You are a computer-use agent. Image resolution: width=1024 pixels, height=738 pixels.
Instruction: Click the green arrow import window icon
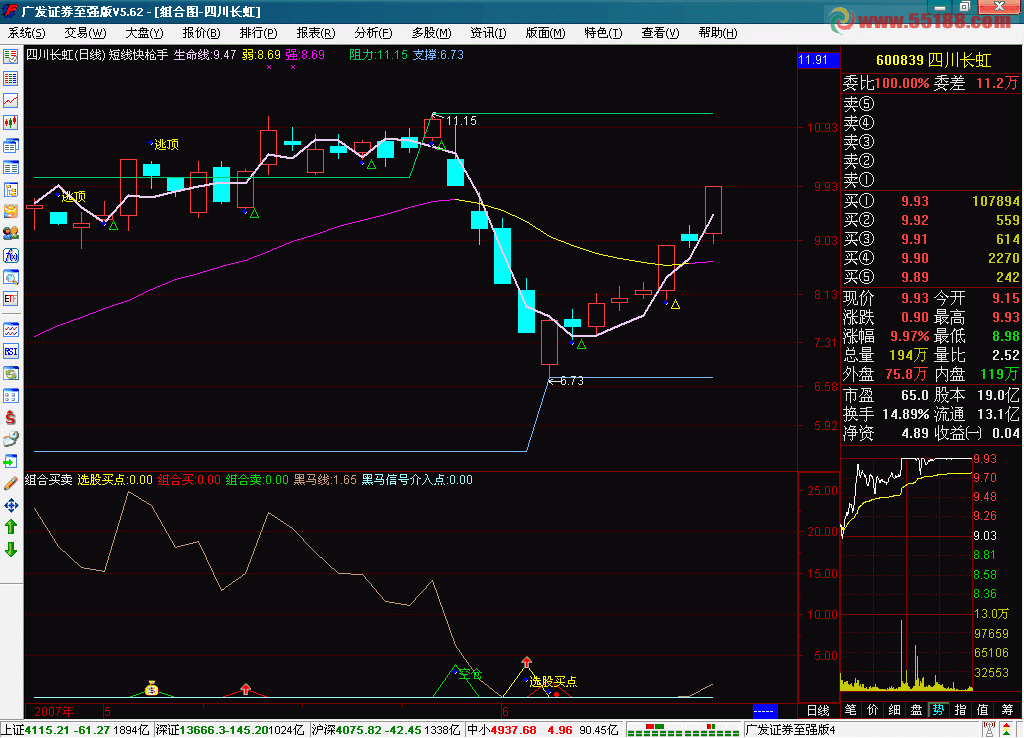pyautogui.click(x=10, y=462)
